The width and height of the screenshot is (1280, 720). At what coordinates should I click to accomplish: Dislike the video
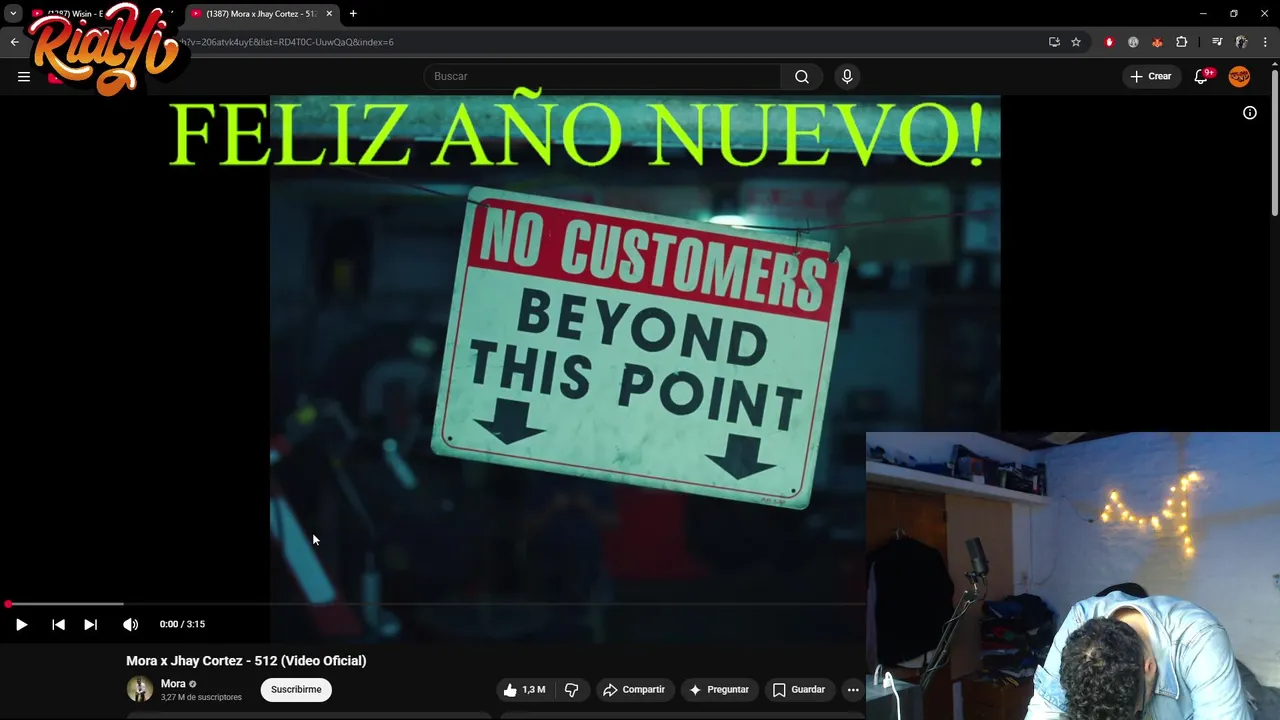coord(571,689)
